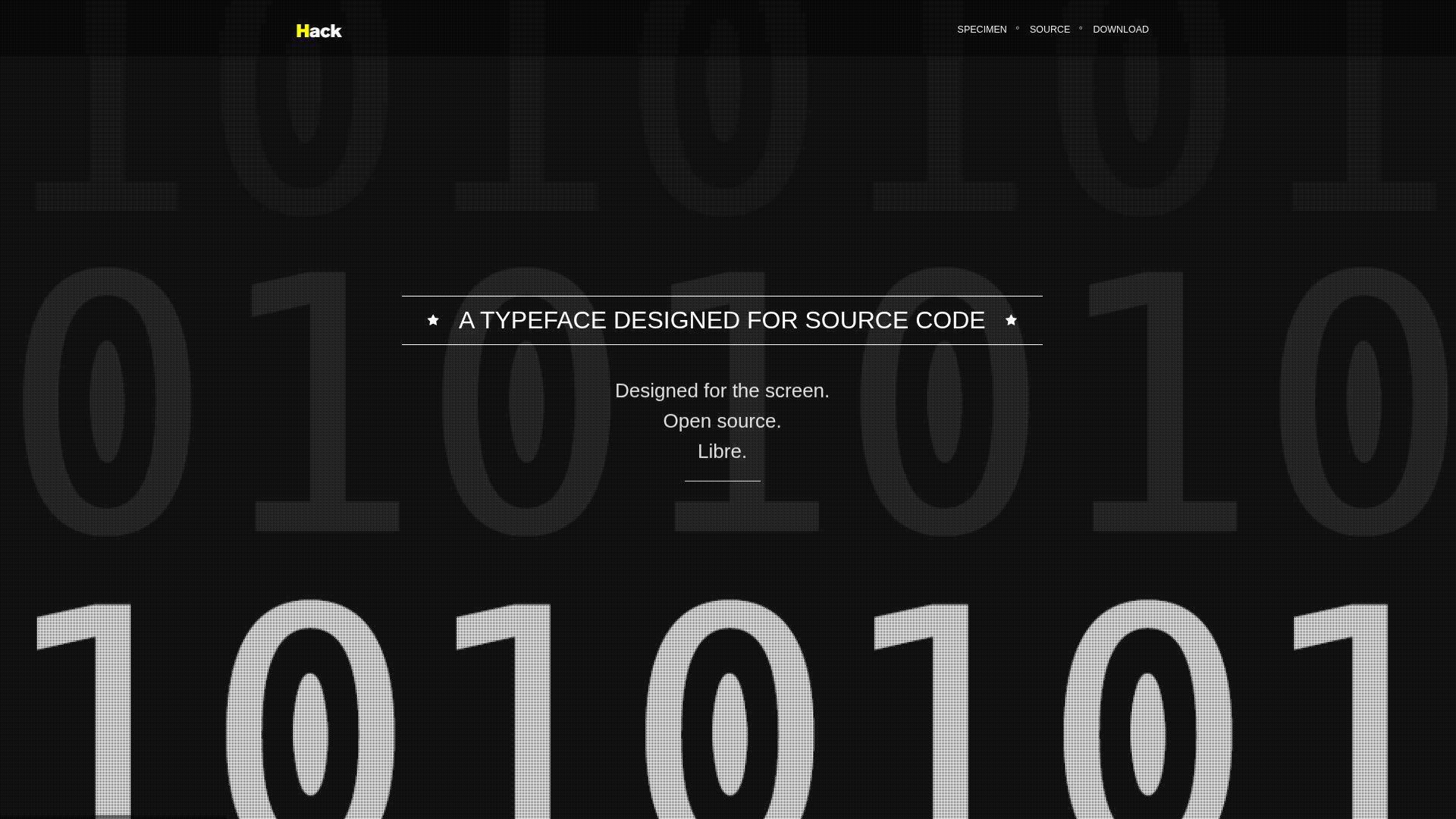This screenshot has height=819, width=1456.
Task: Go to the SOURCE link
Action: pyautogui.click(x=1050, y=30)
